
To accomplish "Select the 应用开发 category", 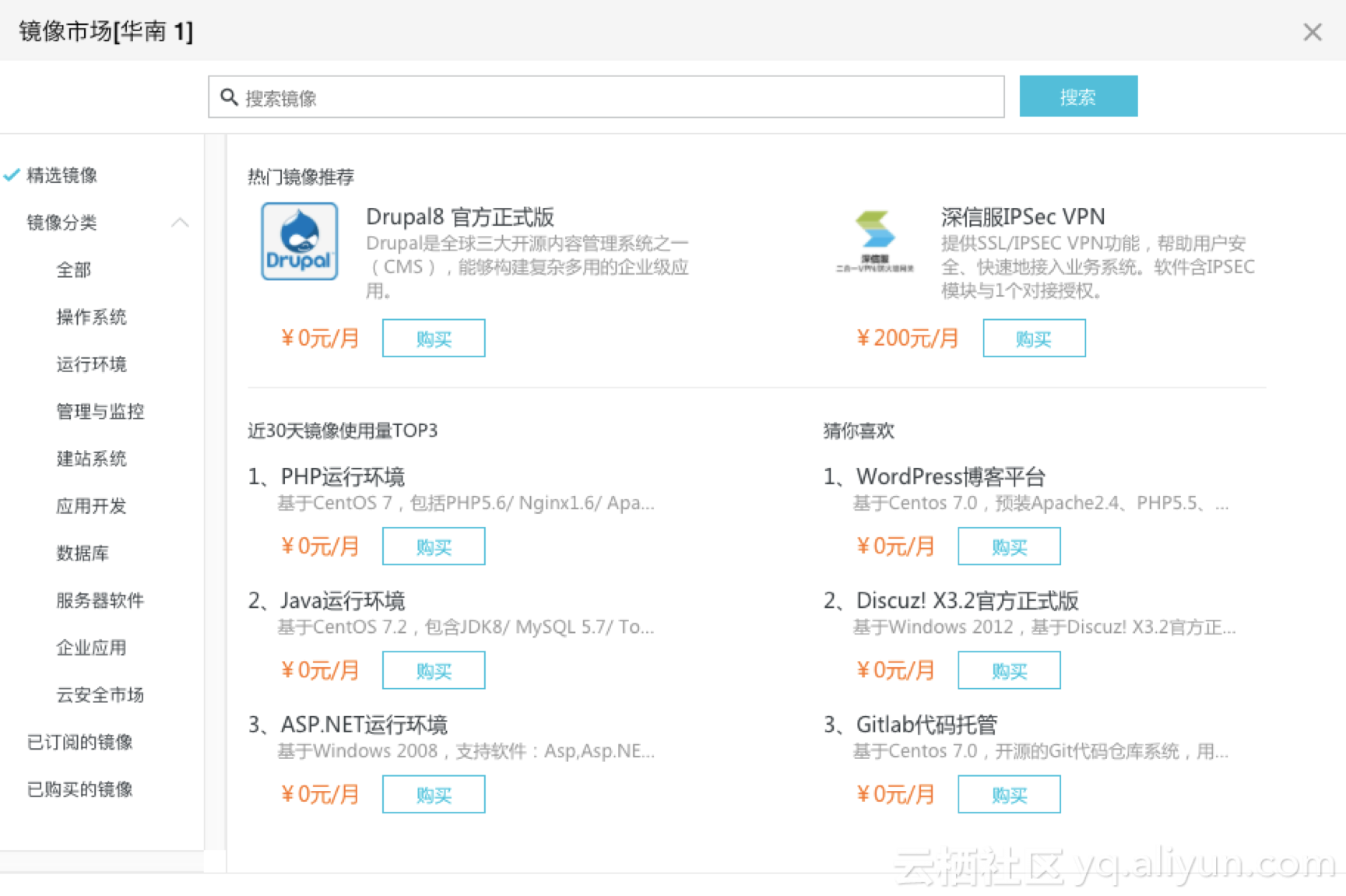I will click(x=91, y=506).
